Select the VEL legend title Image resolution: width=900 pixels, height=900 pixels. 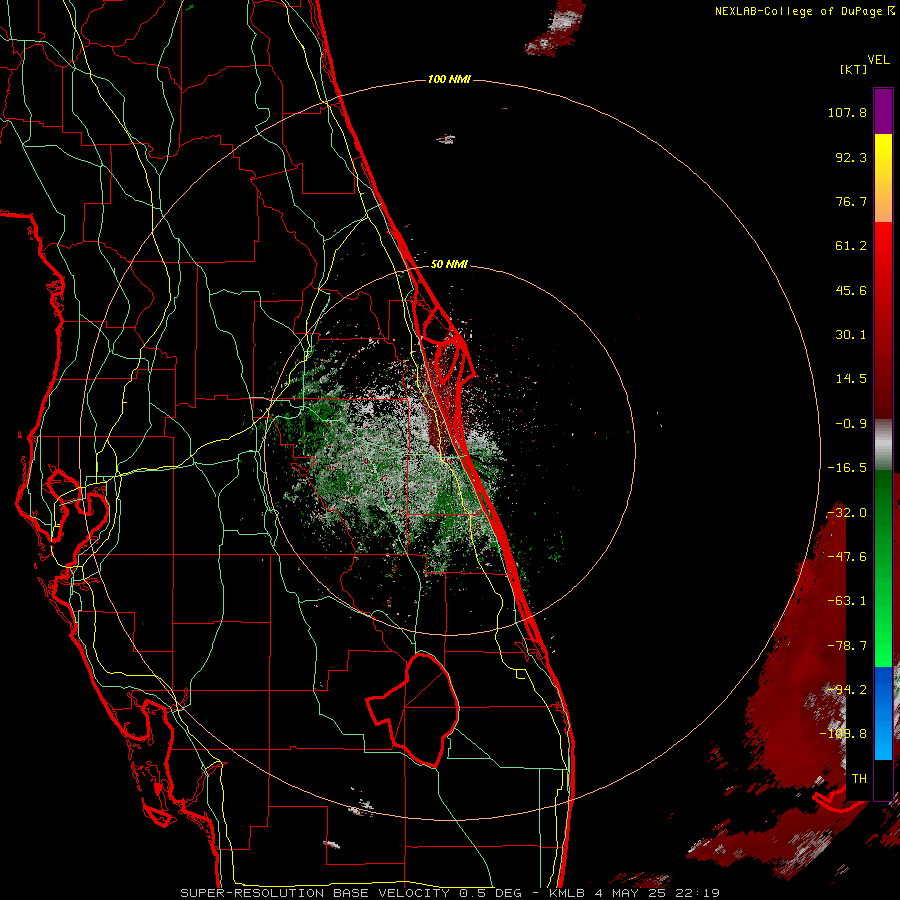878,60
